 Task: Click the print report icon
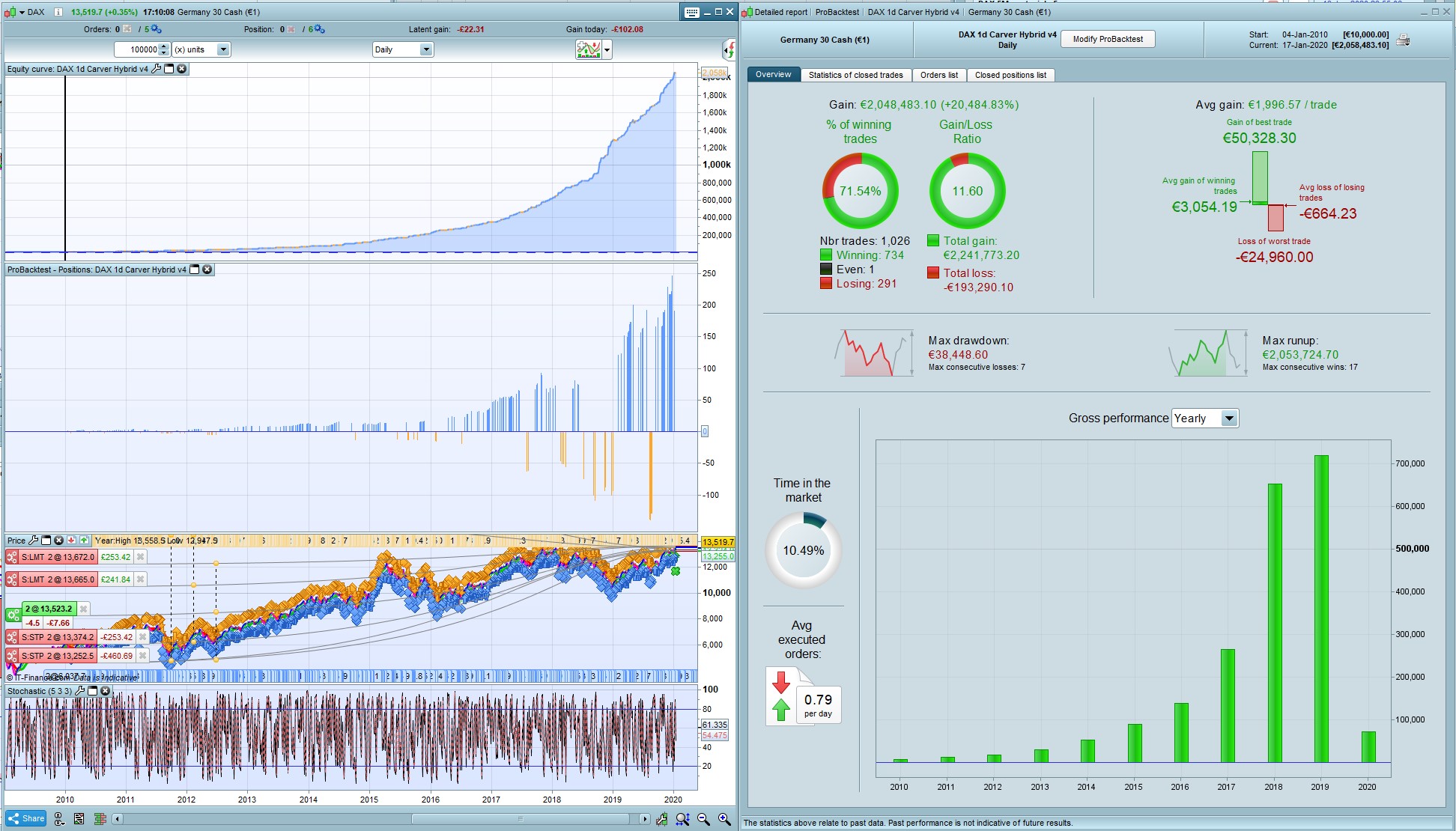click(1403, 40)
